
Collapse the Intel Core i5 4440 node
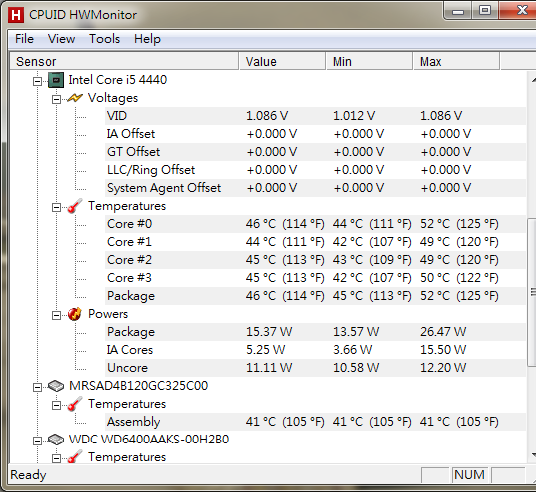tap(37, 81)
